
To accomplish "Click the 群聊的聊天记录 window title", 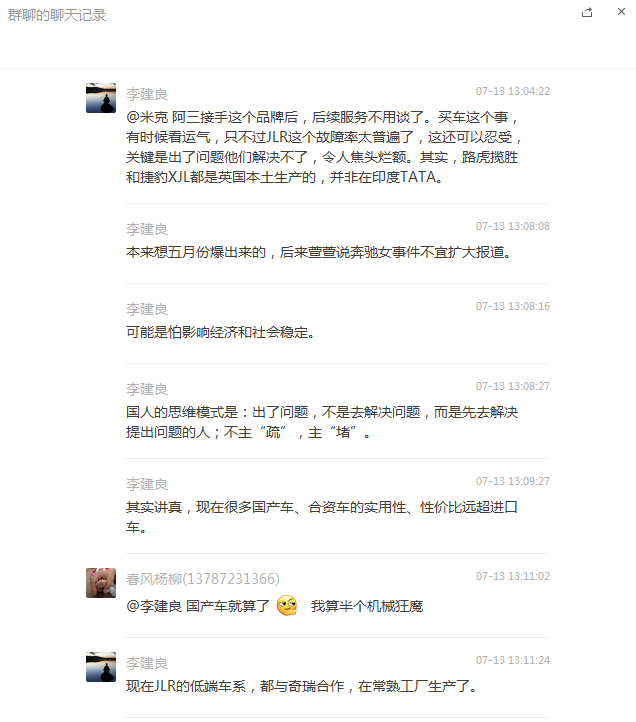I will point(57,15).
